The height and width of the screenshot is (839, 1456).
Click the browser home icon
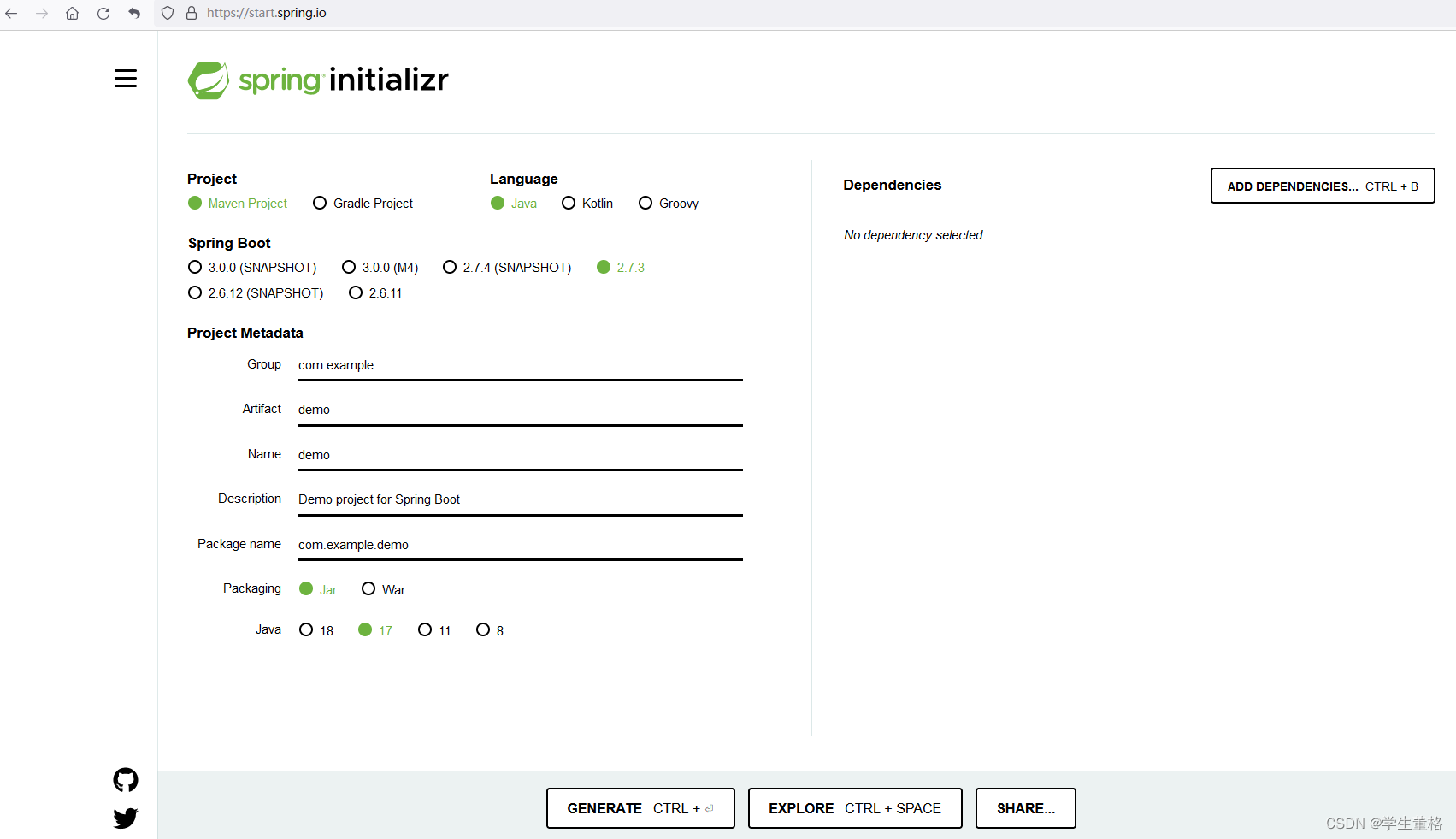[73, 13]
